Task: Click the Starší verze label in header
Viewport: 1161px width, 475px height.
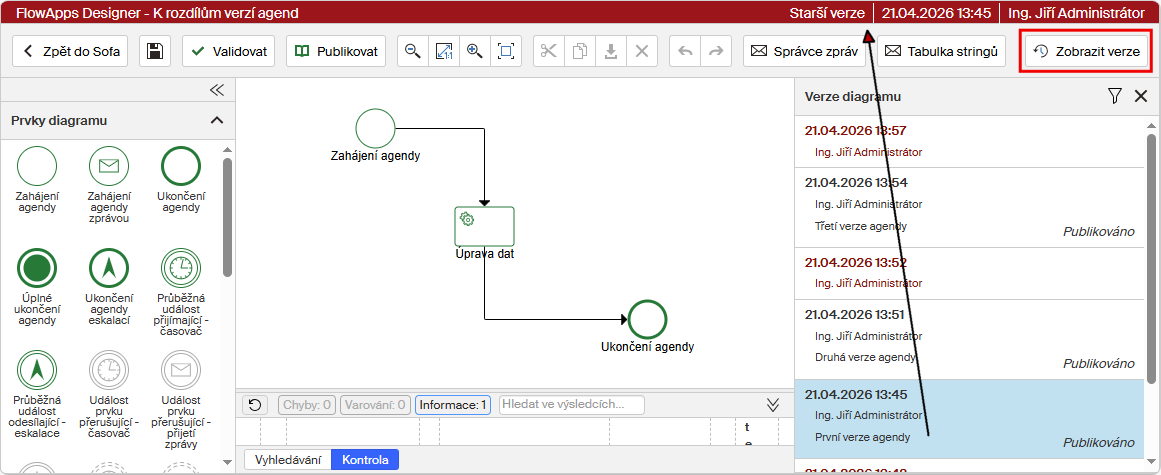Action: point(826,13)
